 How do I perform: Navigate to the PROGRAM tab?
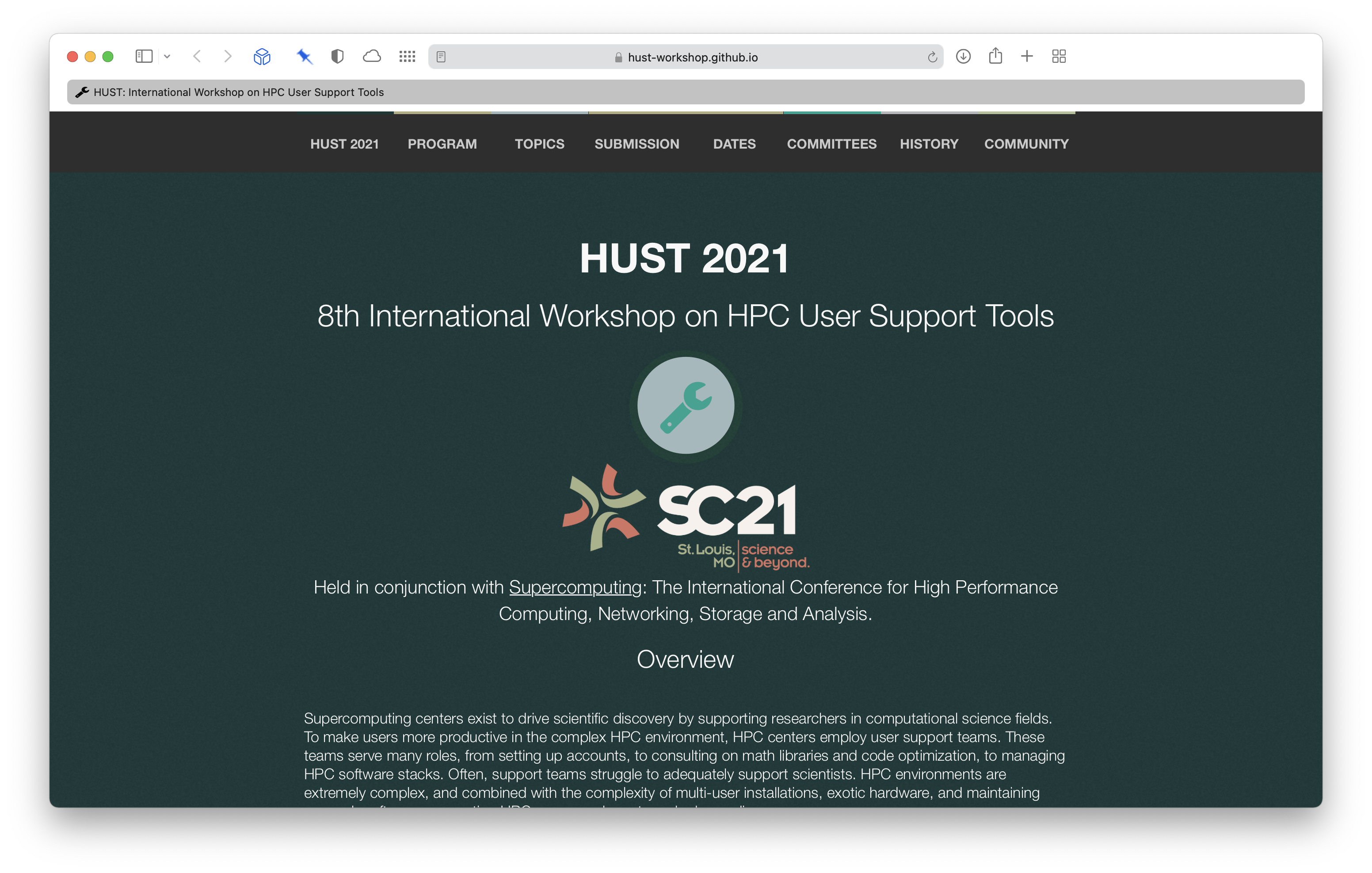point(442,143)
